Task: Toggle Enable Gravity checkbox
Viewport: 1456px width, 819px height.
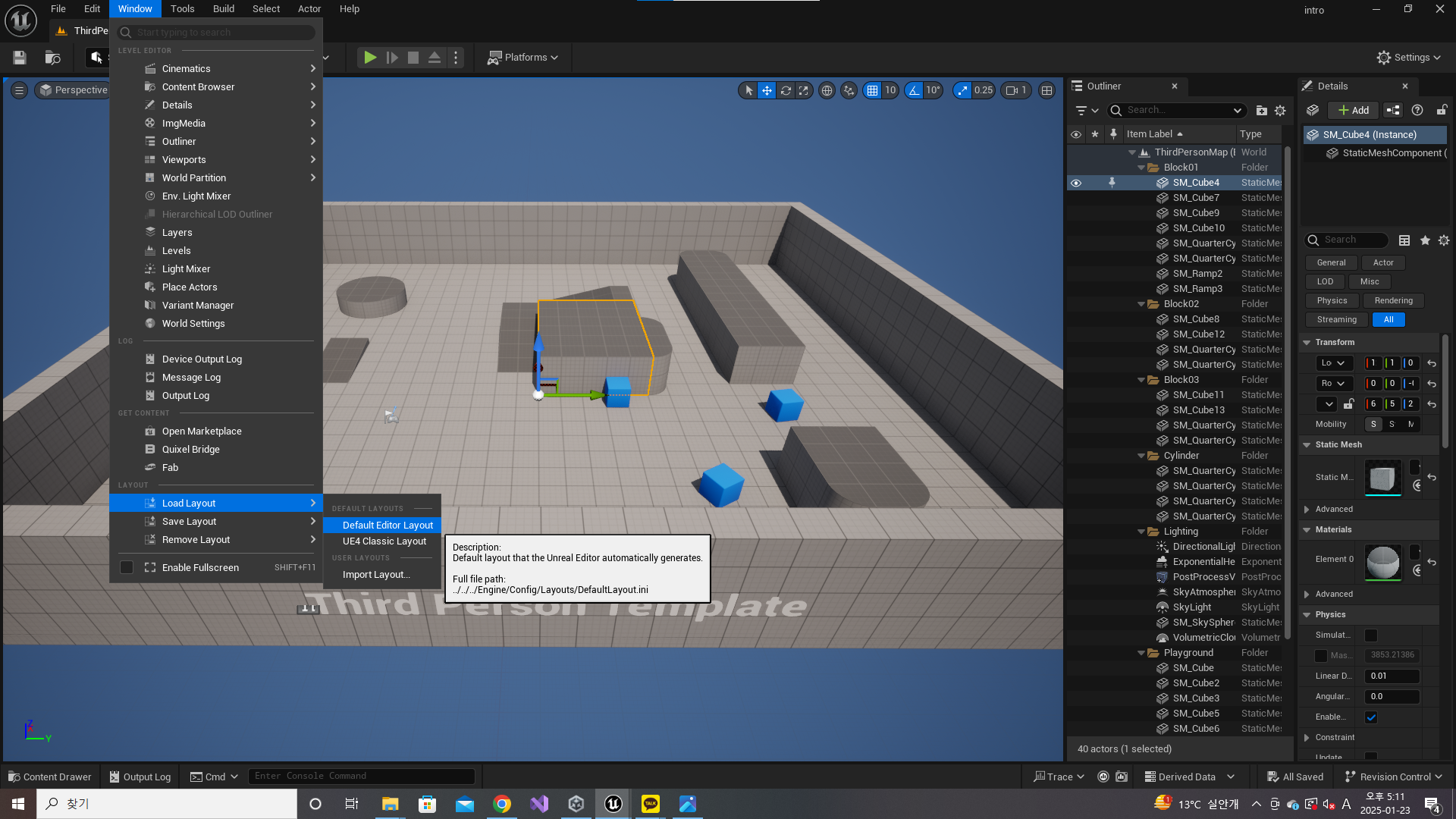Action: 1371,717
